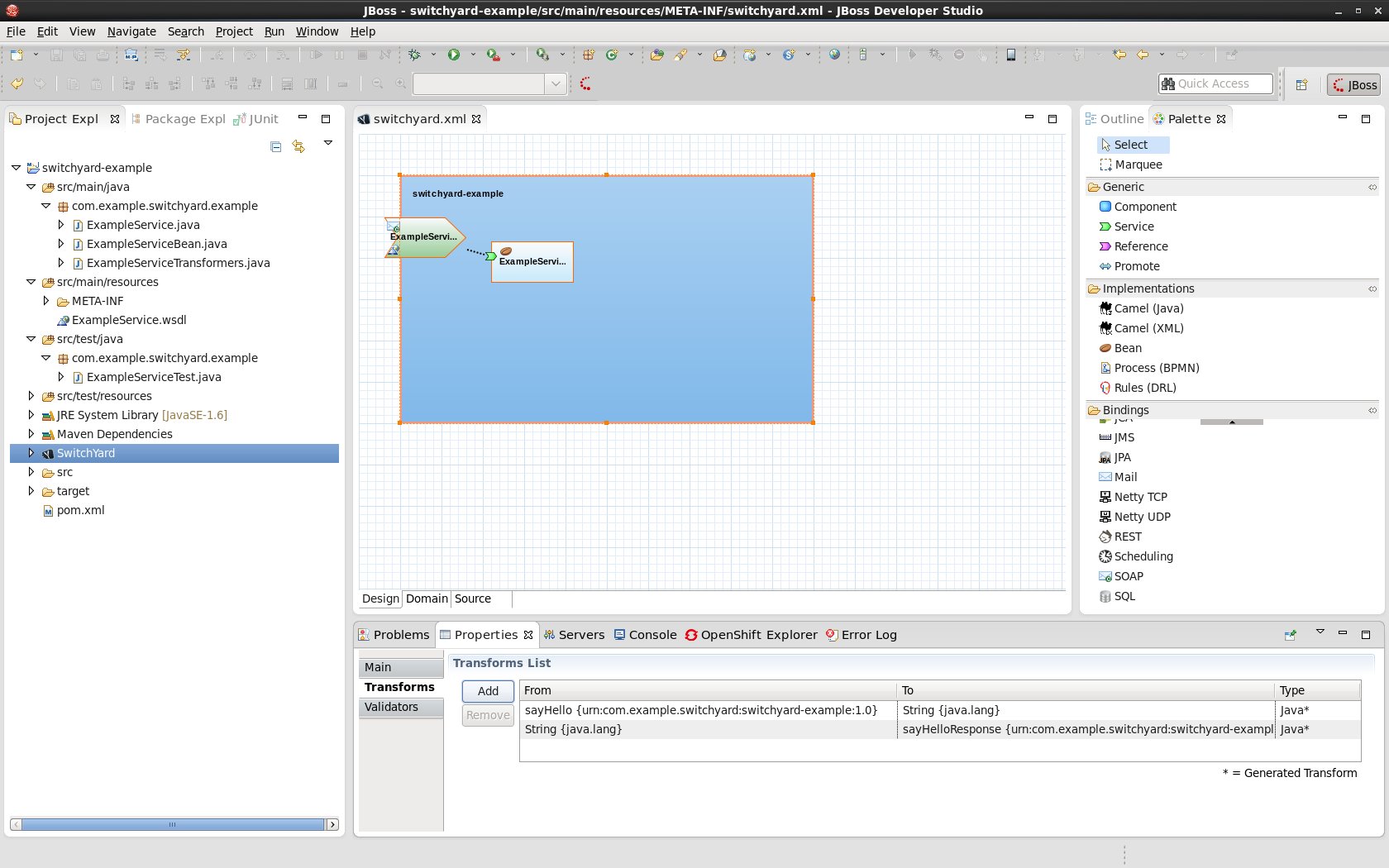The width and height of the screenshot is (1389, 868).
Task: Pick the Reference tool in Palette
Action: pyautogui.click(x=1133, y=246)
